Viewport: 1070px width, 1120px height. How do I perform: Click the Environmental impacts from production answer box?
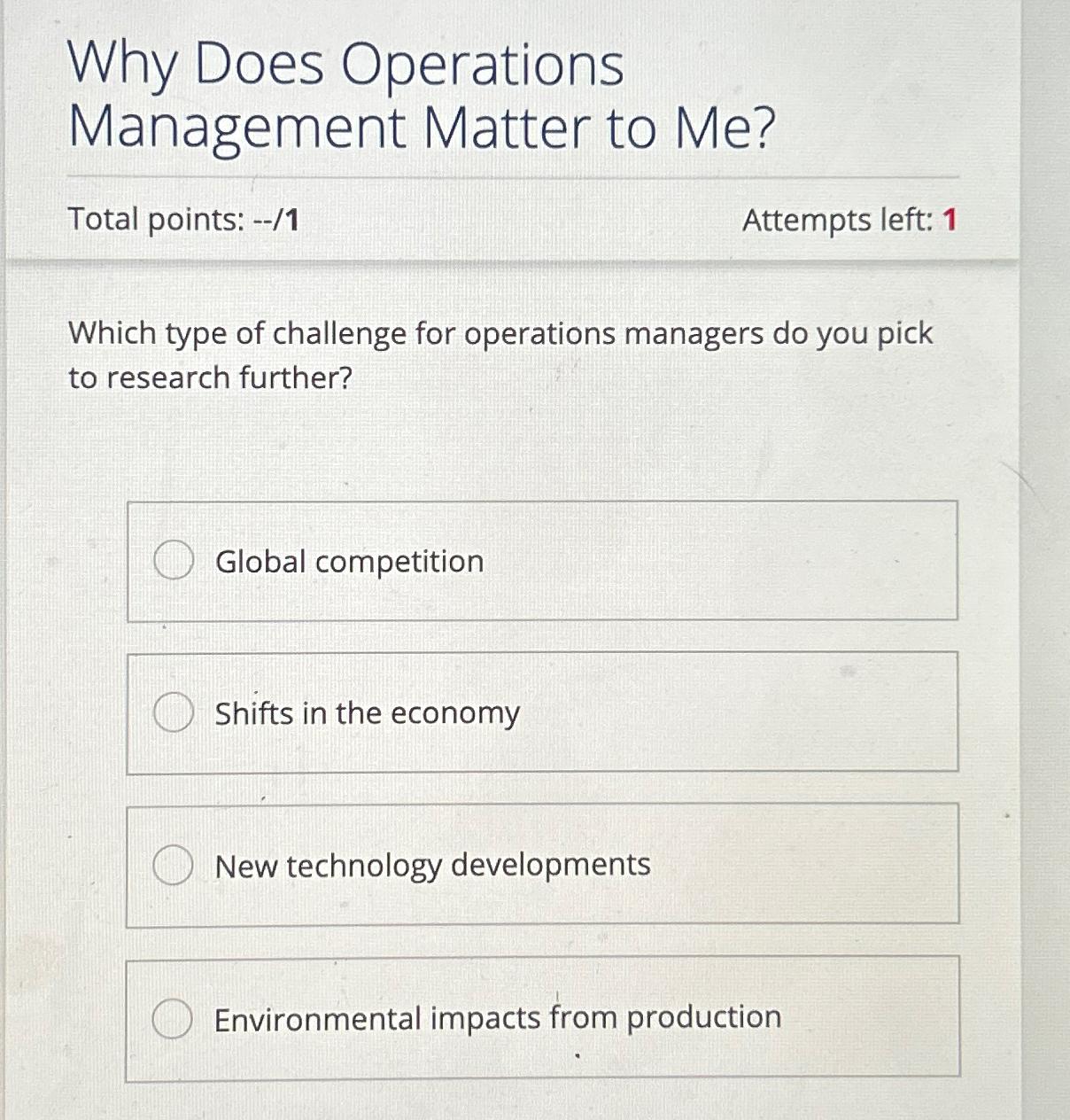[543, 1019]
